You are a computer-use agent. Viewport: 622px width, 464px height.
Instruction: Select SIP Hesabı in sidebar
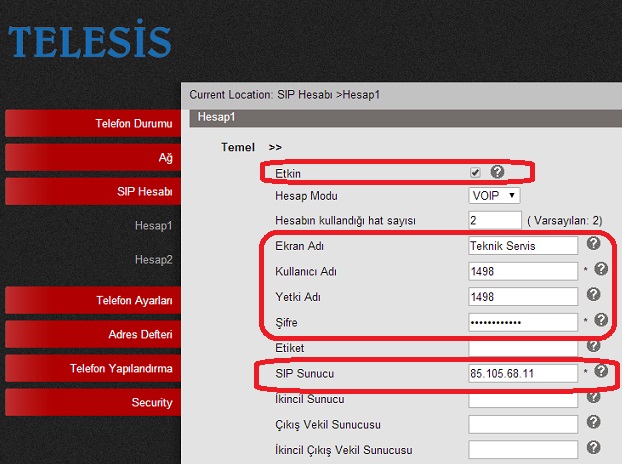click(91, 192)
